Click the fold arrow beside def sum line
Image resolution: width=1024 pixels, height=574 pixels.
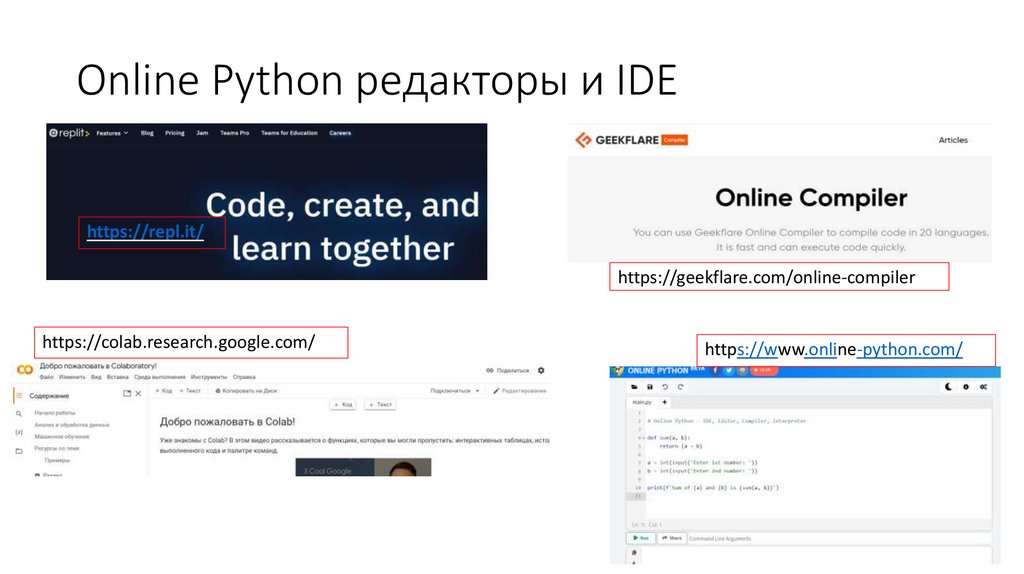tap(643, 438)
